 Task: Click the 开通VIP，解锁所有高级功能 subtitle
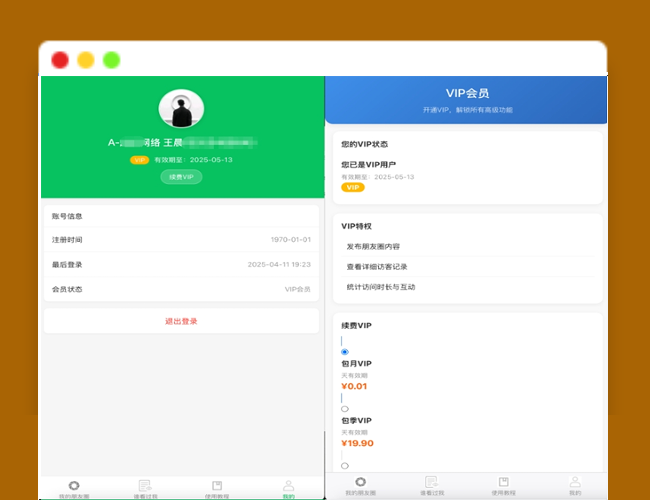[x=468, y=110]
